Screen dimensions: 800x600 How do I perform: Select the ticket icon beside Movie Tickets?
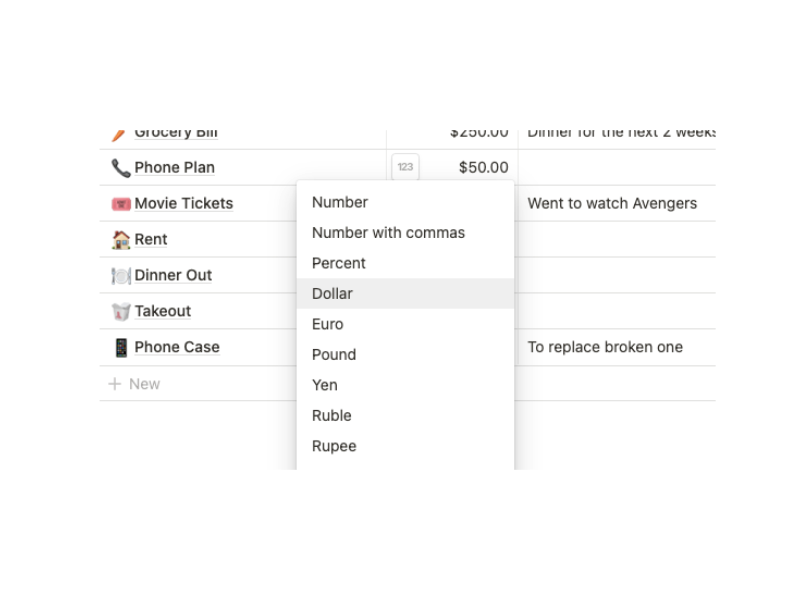[x=121, y=203]
